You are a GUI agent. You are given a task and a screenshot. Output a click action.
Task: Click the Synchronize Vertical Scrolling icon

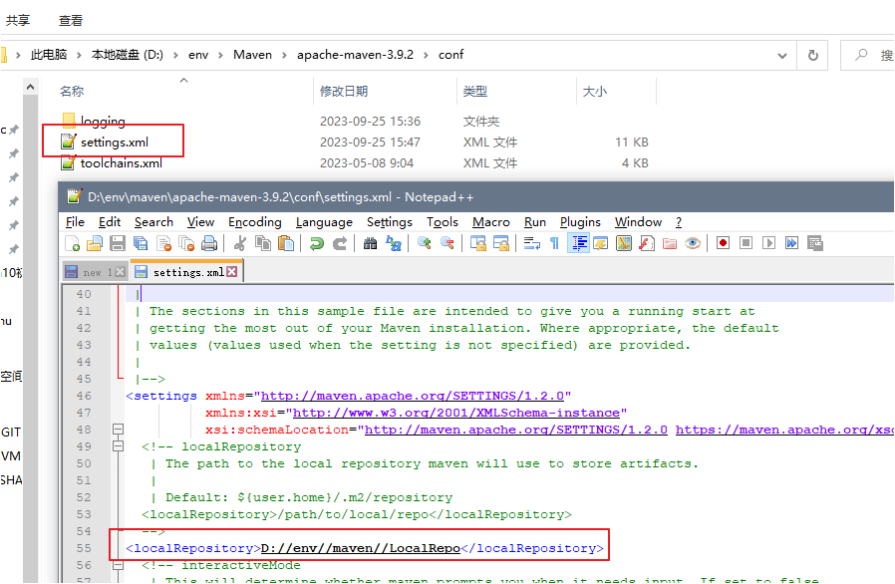pyautogui.click(x=478, y=243)
